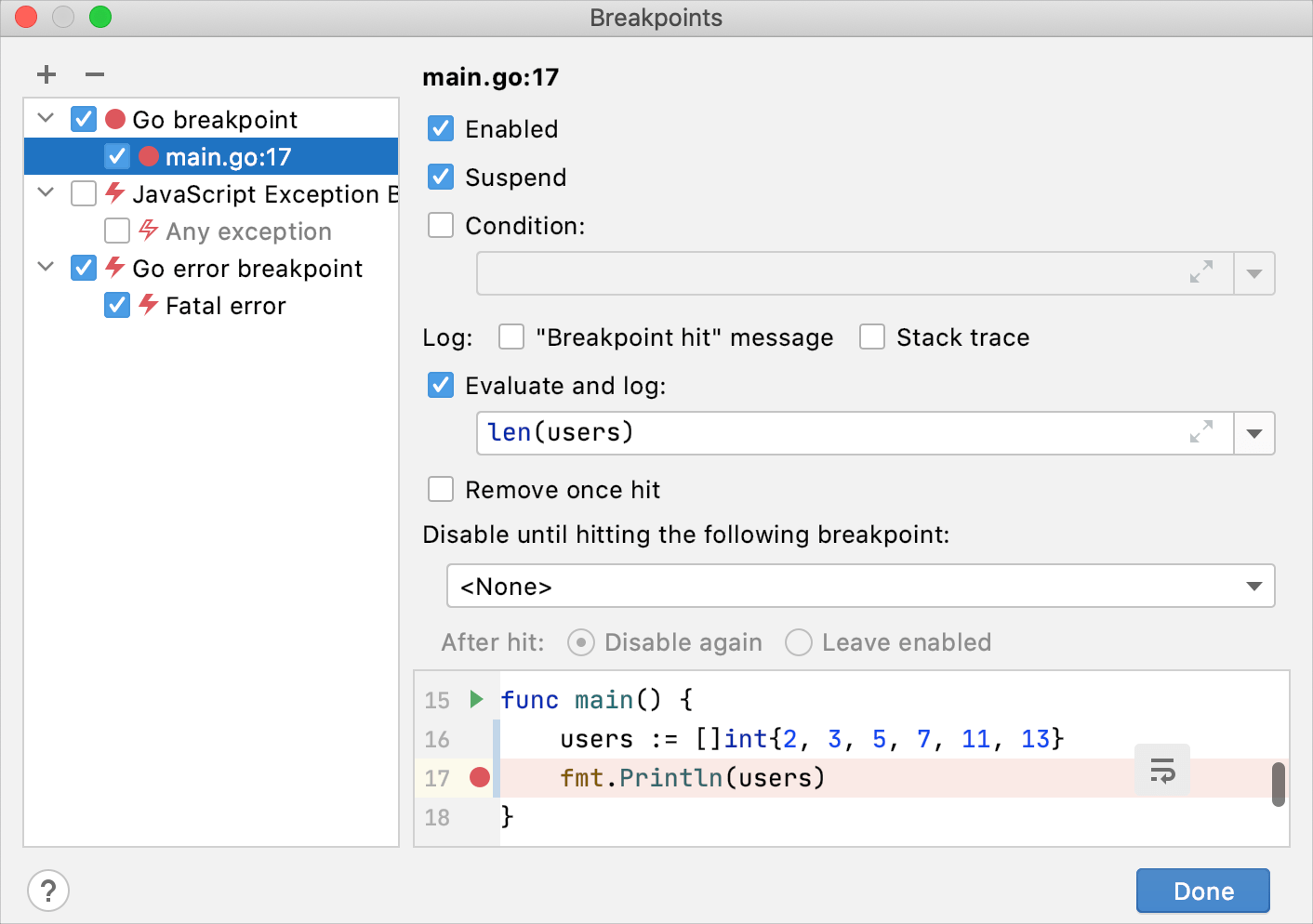The height and width of the screenshot is (924, 1313).
Task: Click the soft-wrap icon in code preview
Action: 1162,770
